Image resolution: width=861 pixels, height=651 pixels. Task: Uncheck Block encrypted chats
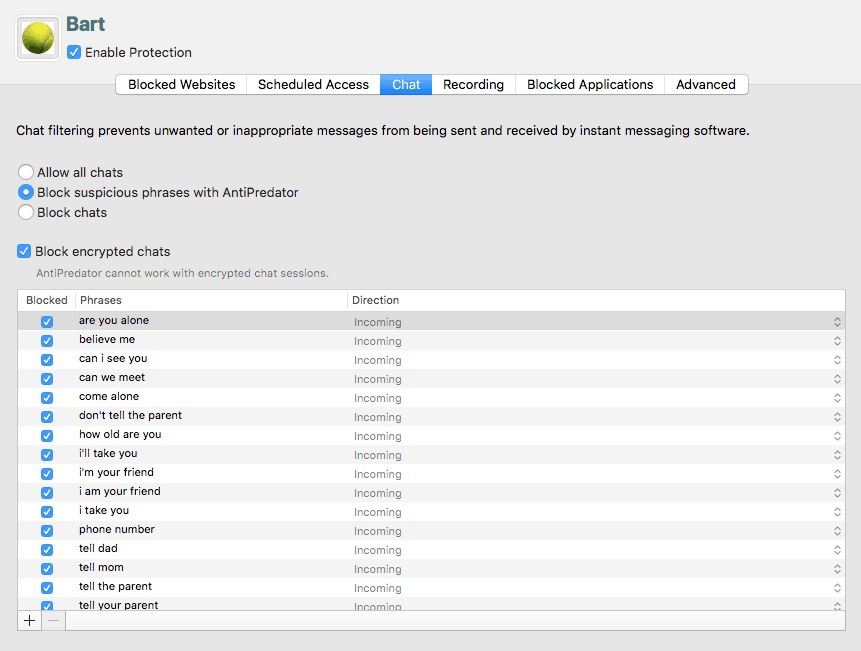25,252
